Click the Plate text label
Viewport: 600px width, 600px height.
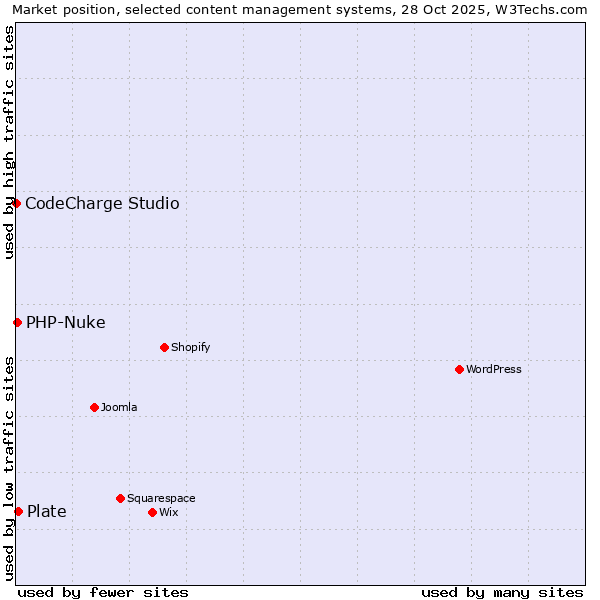[x=46, y=511]
